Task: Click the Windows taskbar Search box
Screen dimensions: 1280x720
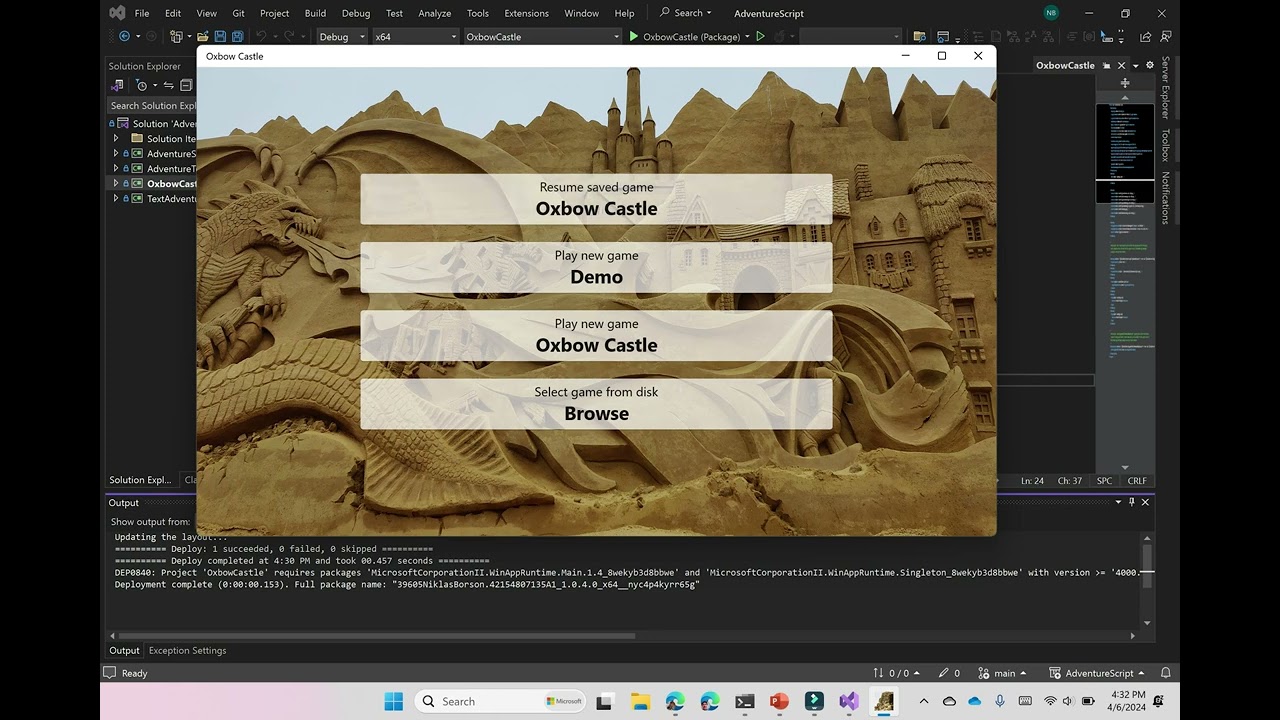Action: pos(501,701)
